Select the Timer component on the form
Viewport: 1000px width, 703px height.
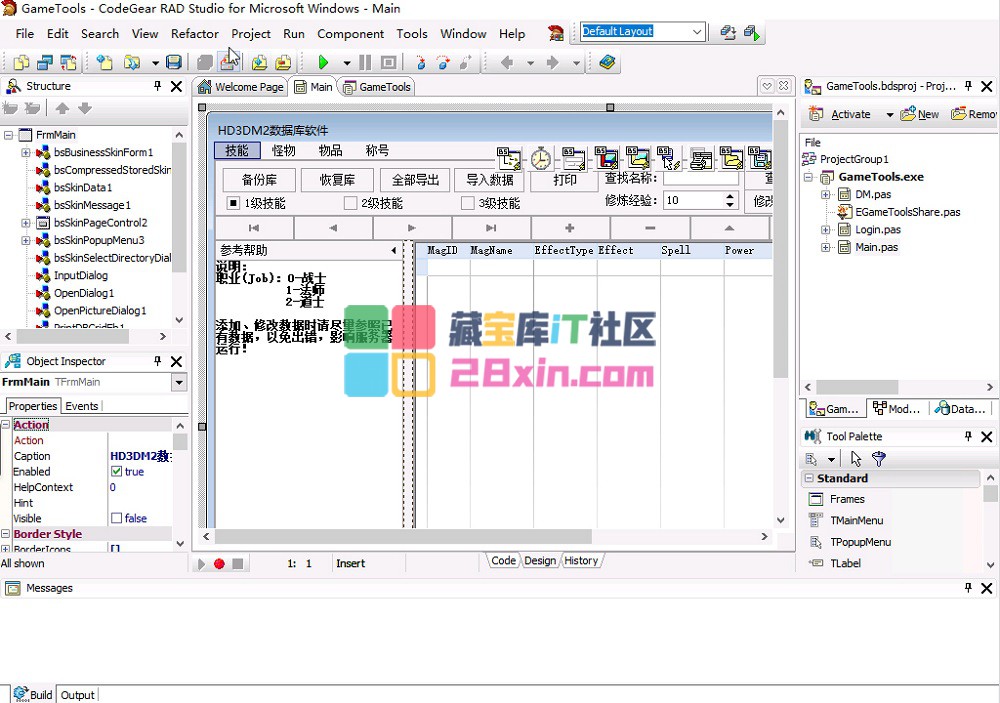pos(541,158)
